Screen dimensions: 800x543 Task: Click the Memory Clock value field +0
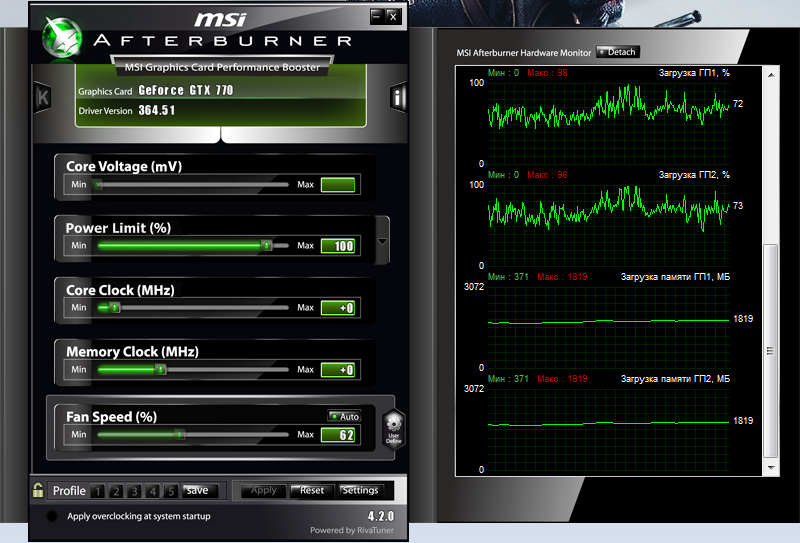click(x=338, y=369)
